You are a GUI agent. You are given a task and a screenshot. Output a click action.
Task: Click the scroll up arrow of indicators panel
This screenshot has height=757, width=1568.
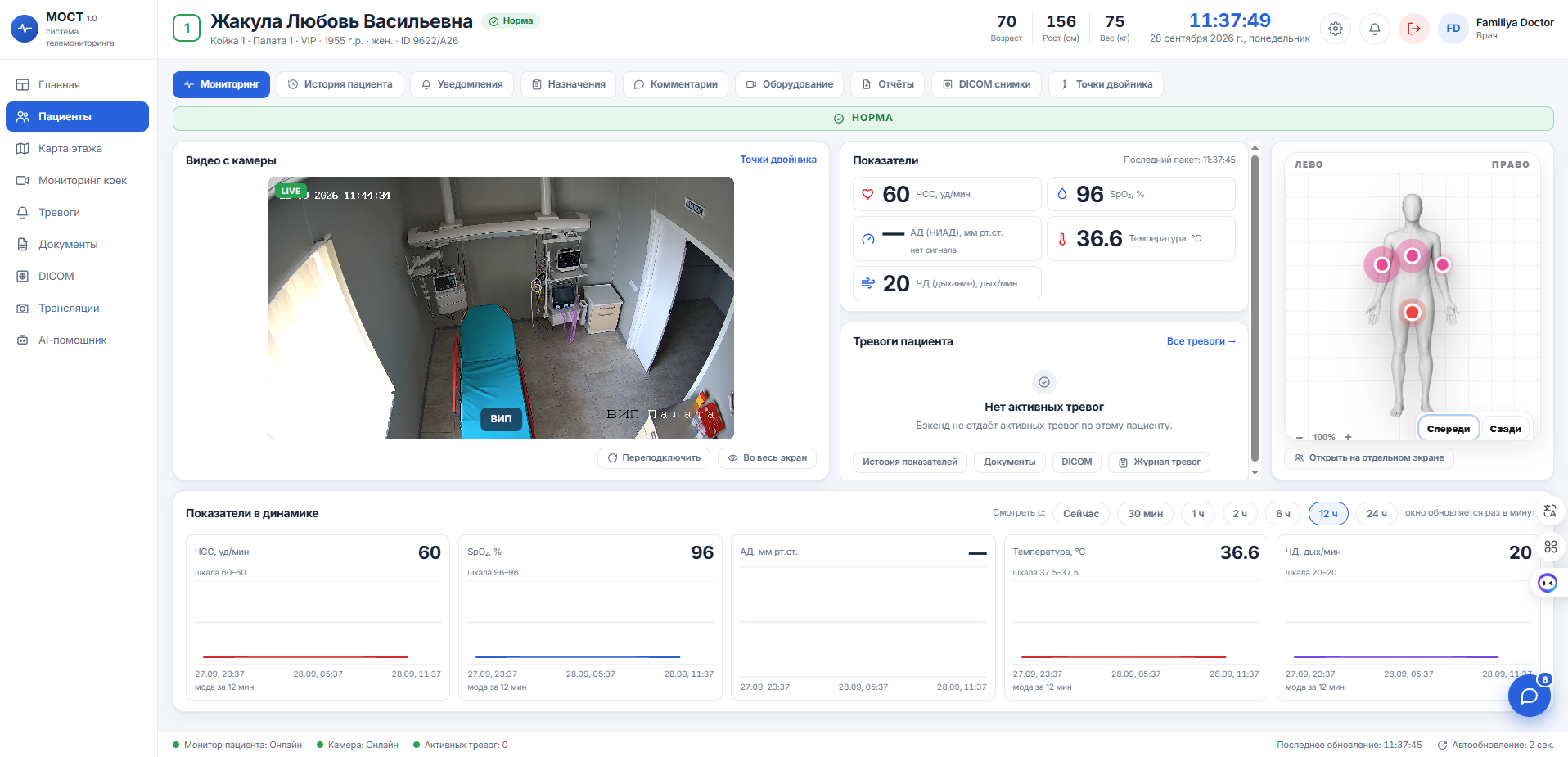1255,148
